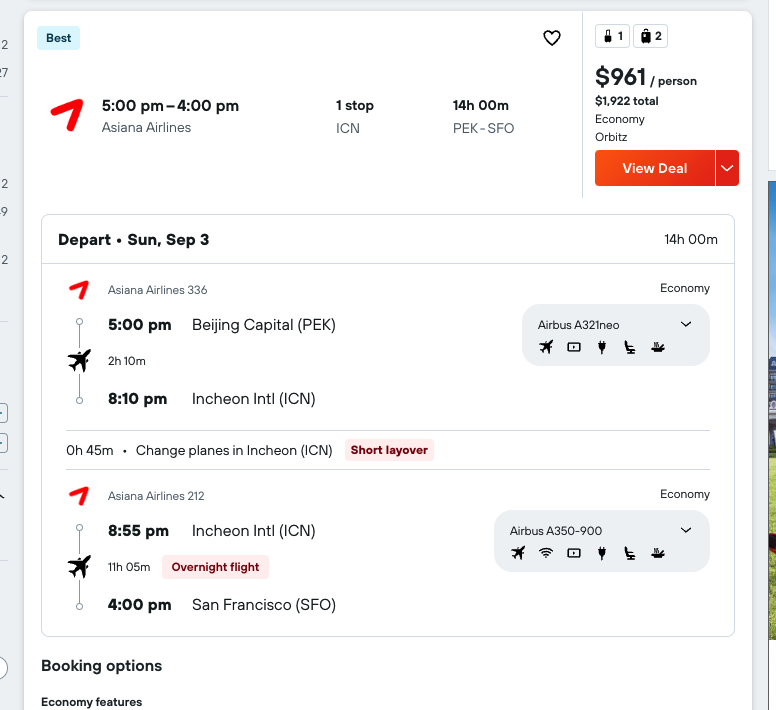Open the View Deal dropdown arrow
This screenshot has width=776, height=710.
[x=727, y=168]
